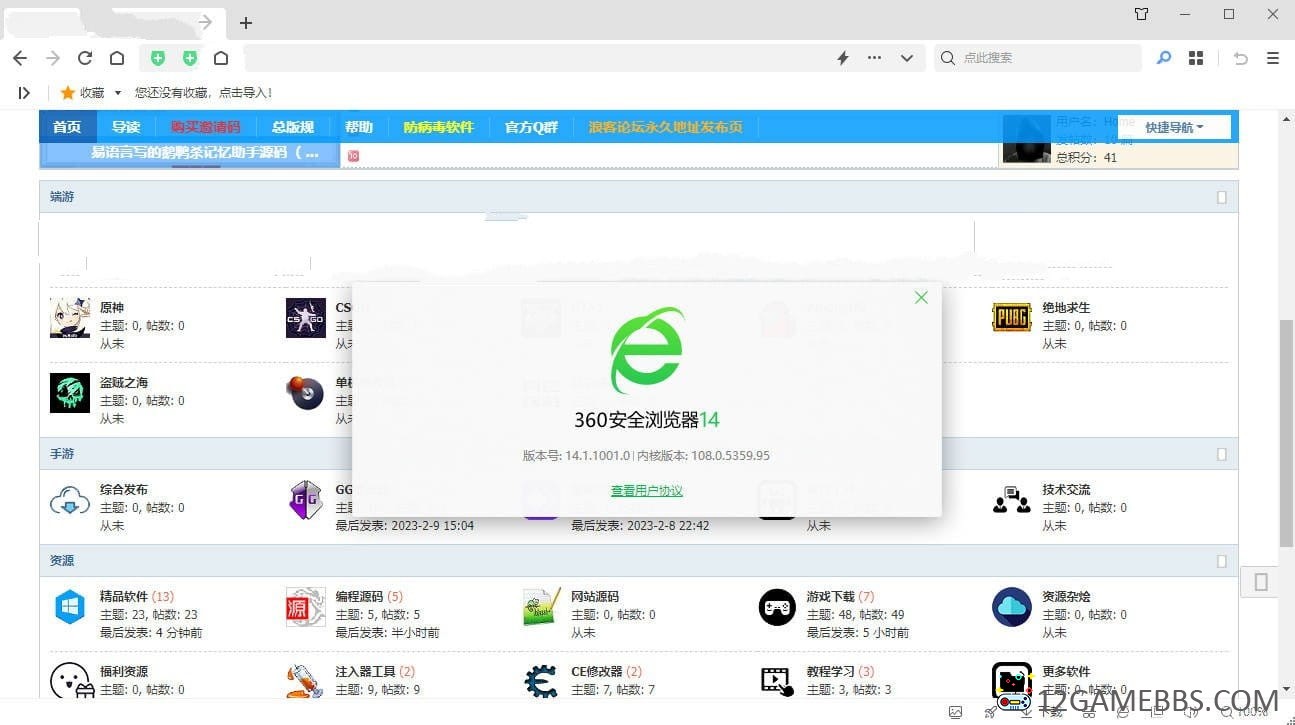Click the picture icon in status bar
1295x725 pixels.
coord(956,712)
